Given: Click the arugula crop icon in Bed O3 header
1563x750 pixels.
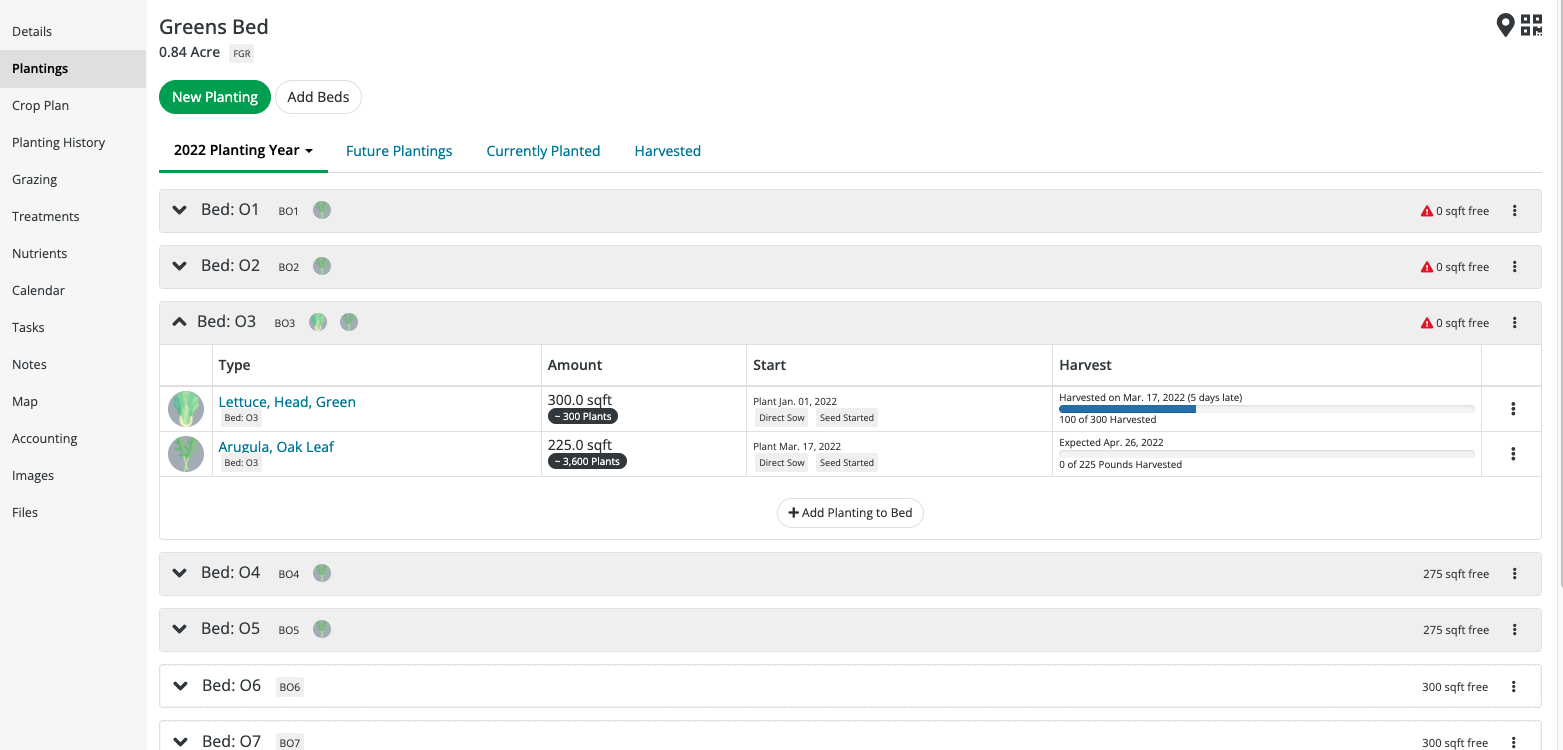Looking at the screenshot, I should (x=349, y=322).
